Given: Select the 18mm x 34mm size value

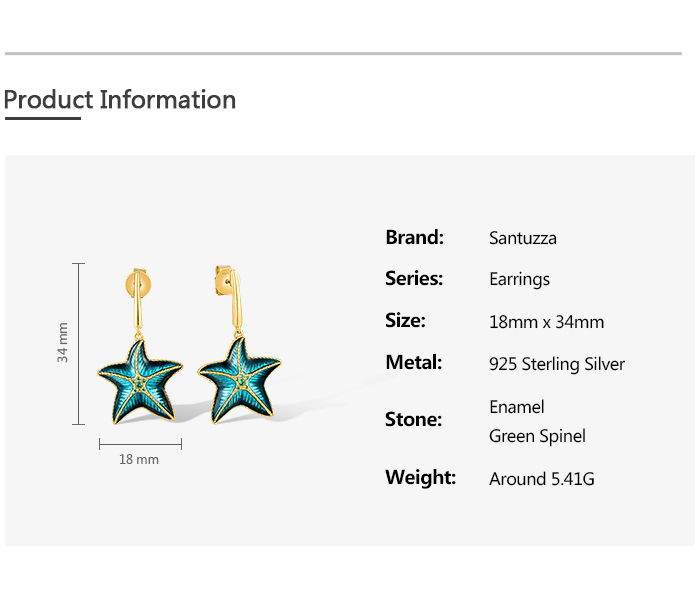Looking at the screenshot, I should pyautogui.click(x=546, y=322).
